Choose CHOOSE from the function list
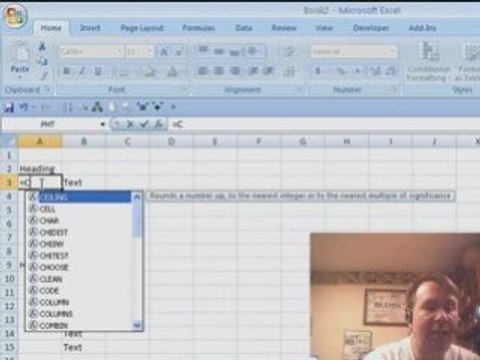 coord(80,267)
